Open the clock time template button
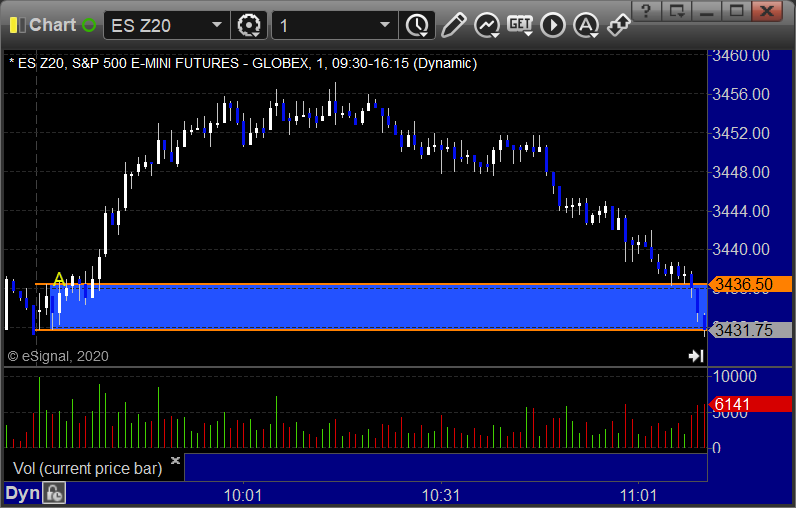The height and width of the screenshot is (508, 796). click(x=417, y=25)
